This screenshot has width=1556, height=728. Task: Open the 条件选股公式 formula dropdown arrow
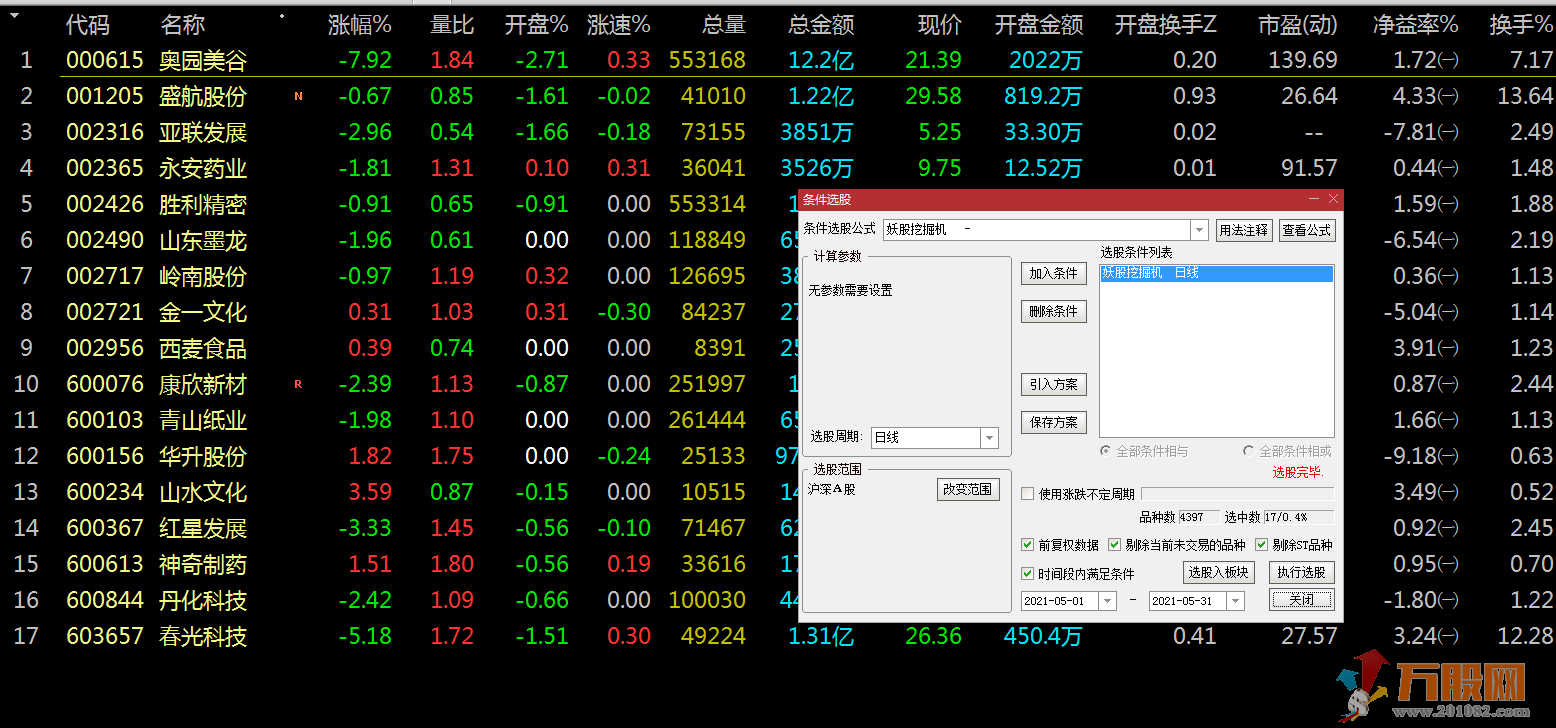(1200, 230)
